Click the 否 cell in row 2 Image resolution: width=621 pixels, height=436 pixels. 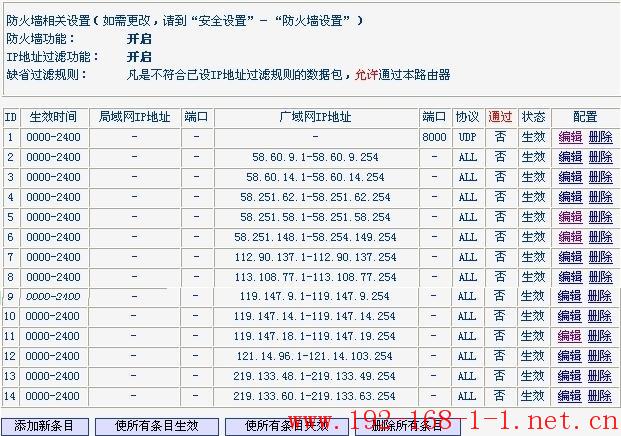[x=500, y=157]
